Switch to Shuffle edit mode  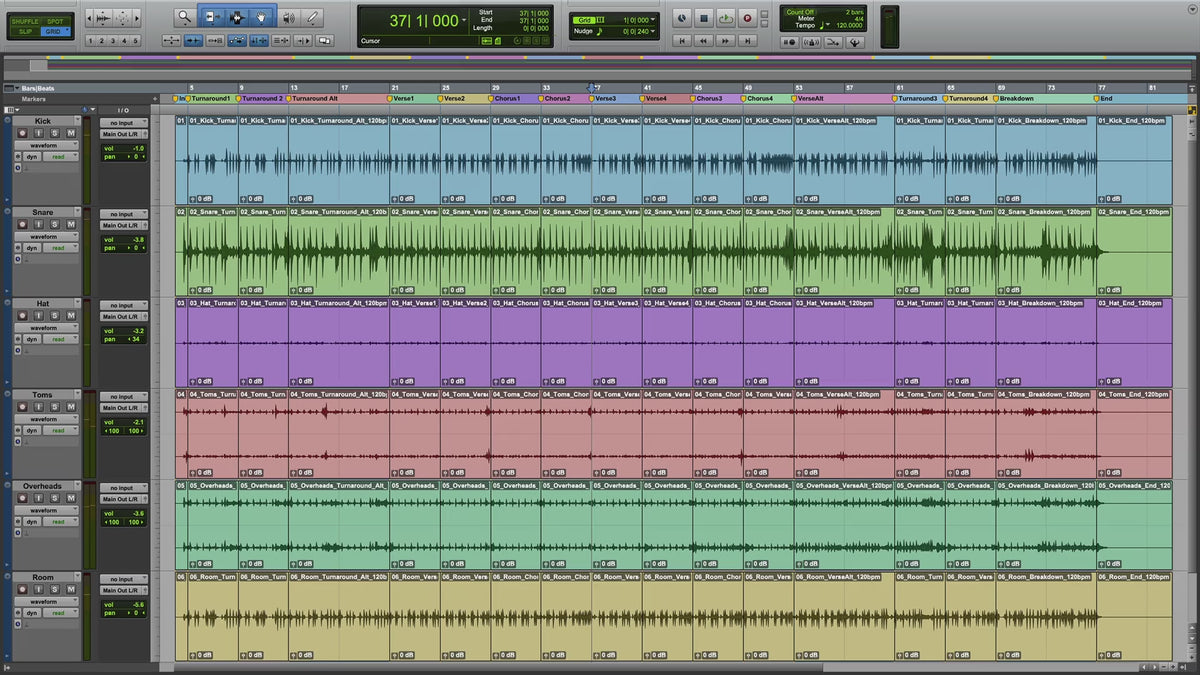(x=25, y=21)
